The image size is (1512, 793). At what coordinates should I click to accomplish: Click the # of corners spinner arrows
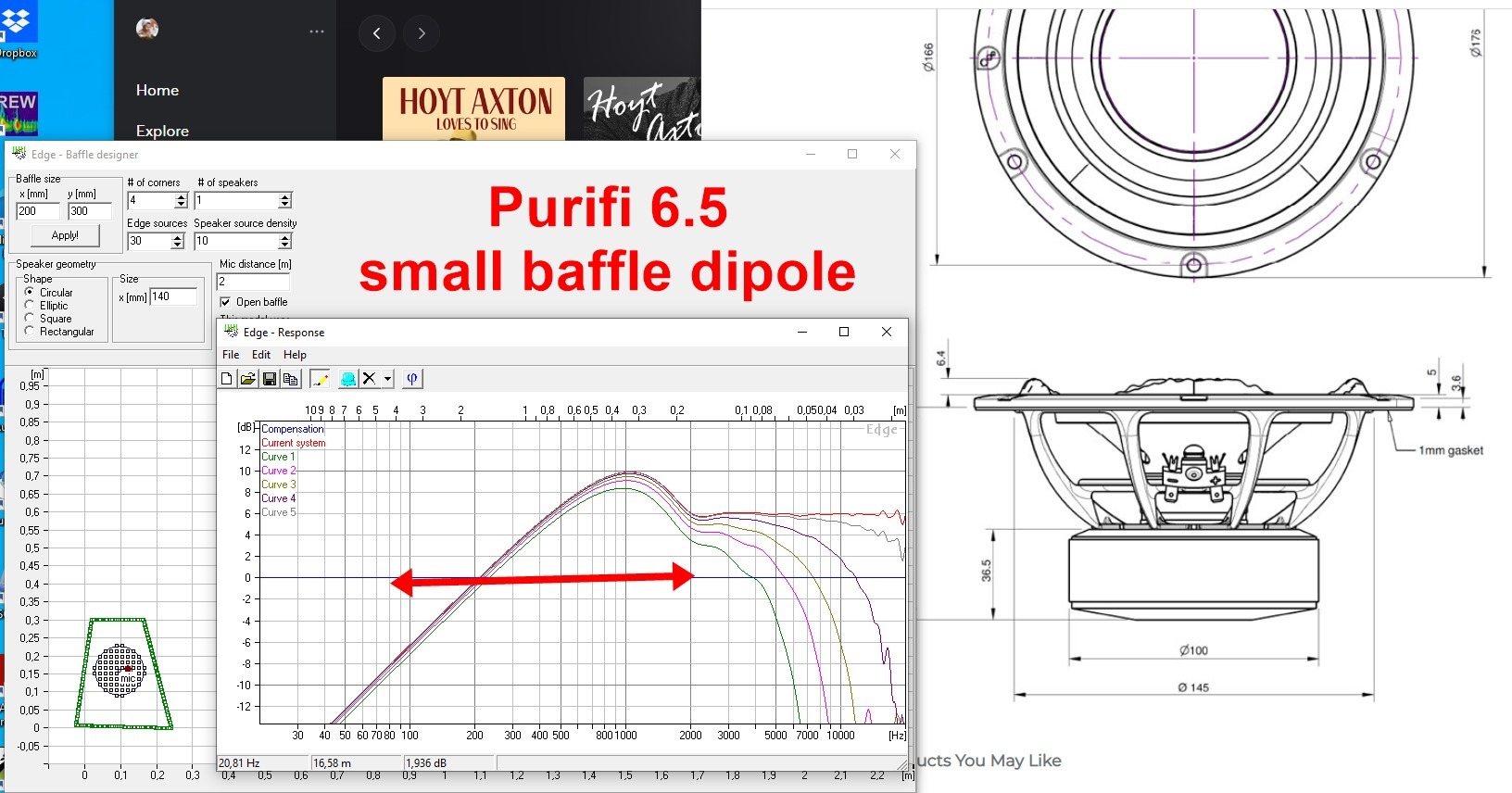tap(181, 200)
